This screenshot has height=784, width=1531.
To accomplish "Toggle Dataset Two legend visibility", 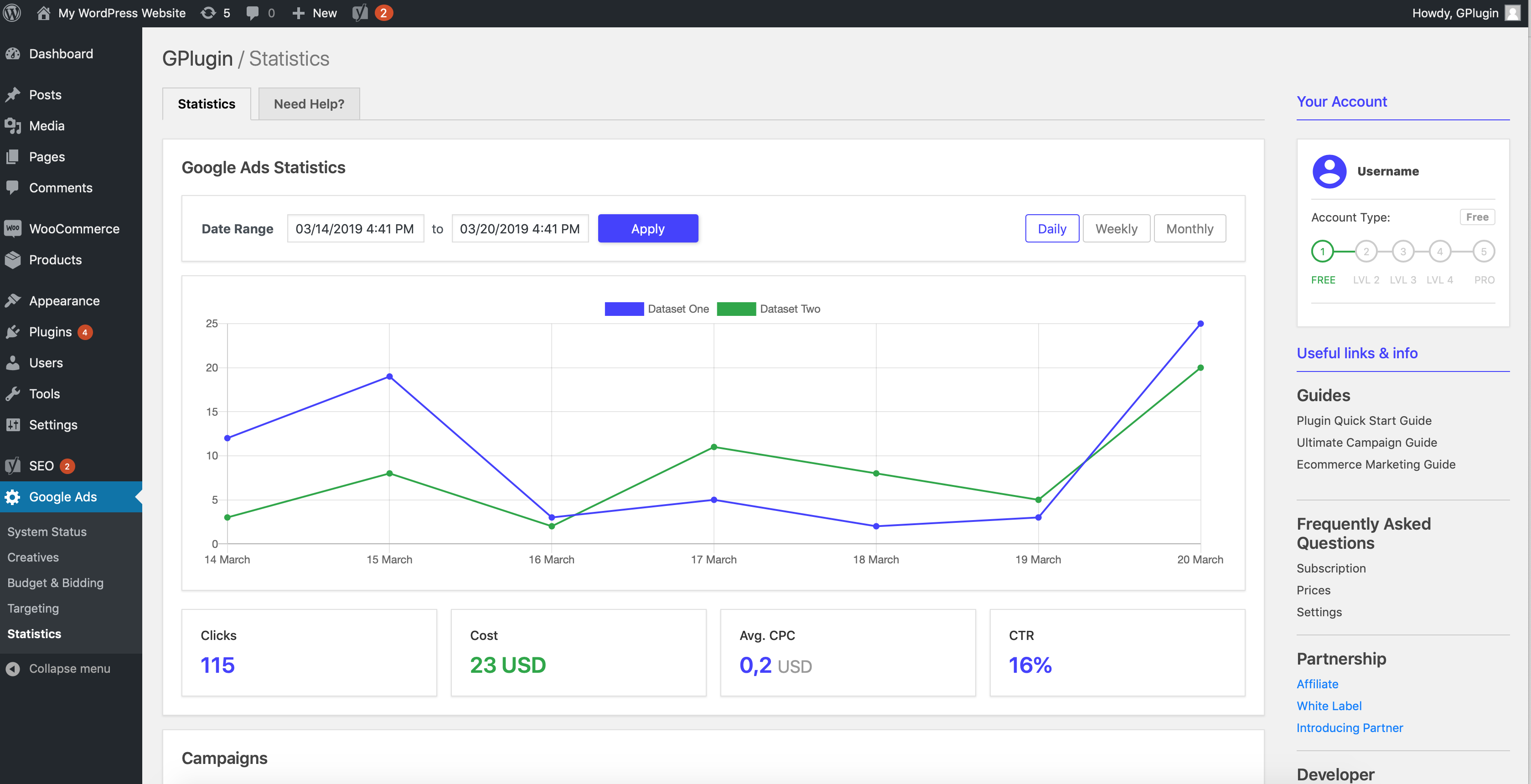I will point(769,309).
